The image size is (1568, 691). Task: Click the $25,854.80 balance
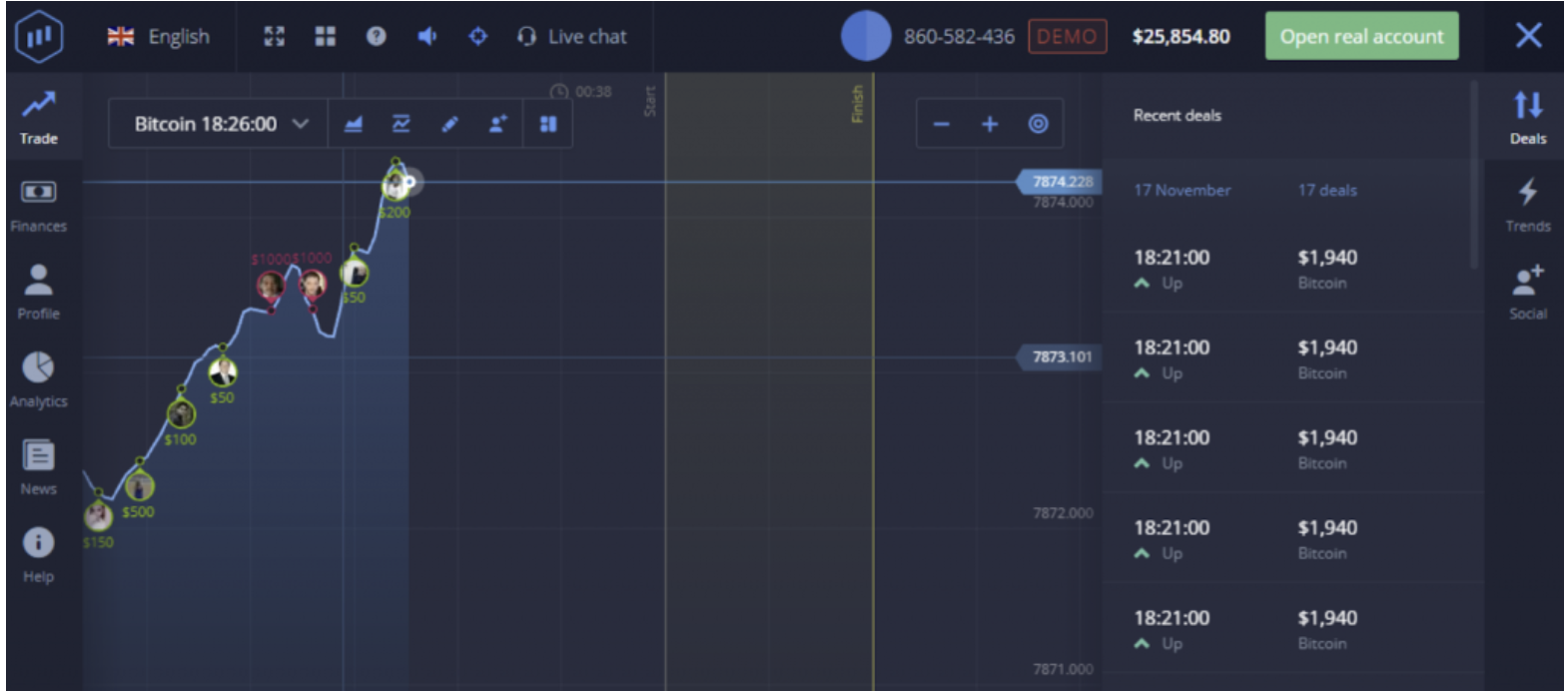[x=1180, y=37]
